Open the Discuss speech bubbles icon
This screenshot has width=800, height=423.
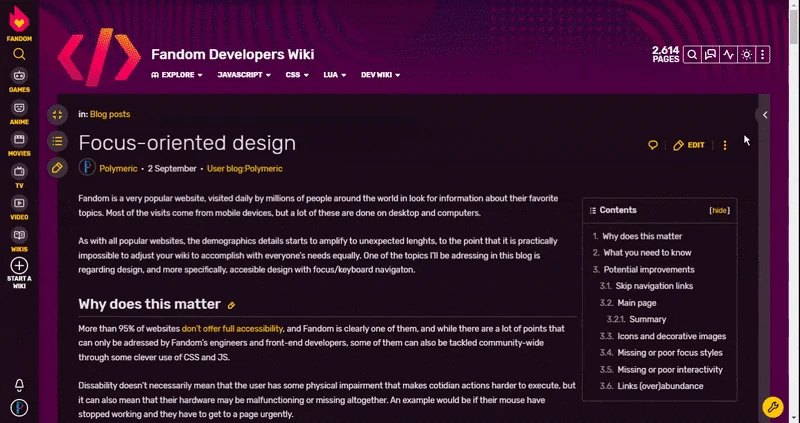coord(710,55)
